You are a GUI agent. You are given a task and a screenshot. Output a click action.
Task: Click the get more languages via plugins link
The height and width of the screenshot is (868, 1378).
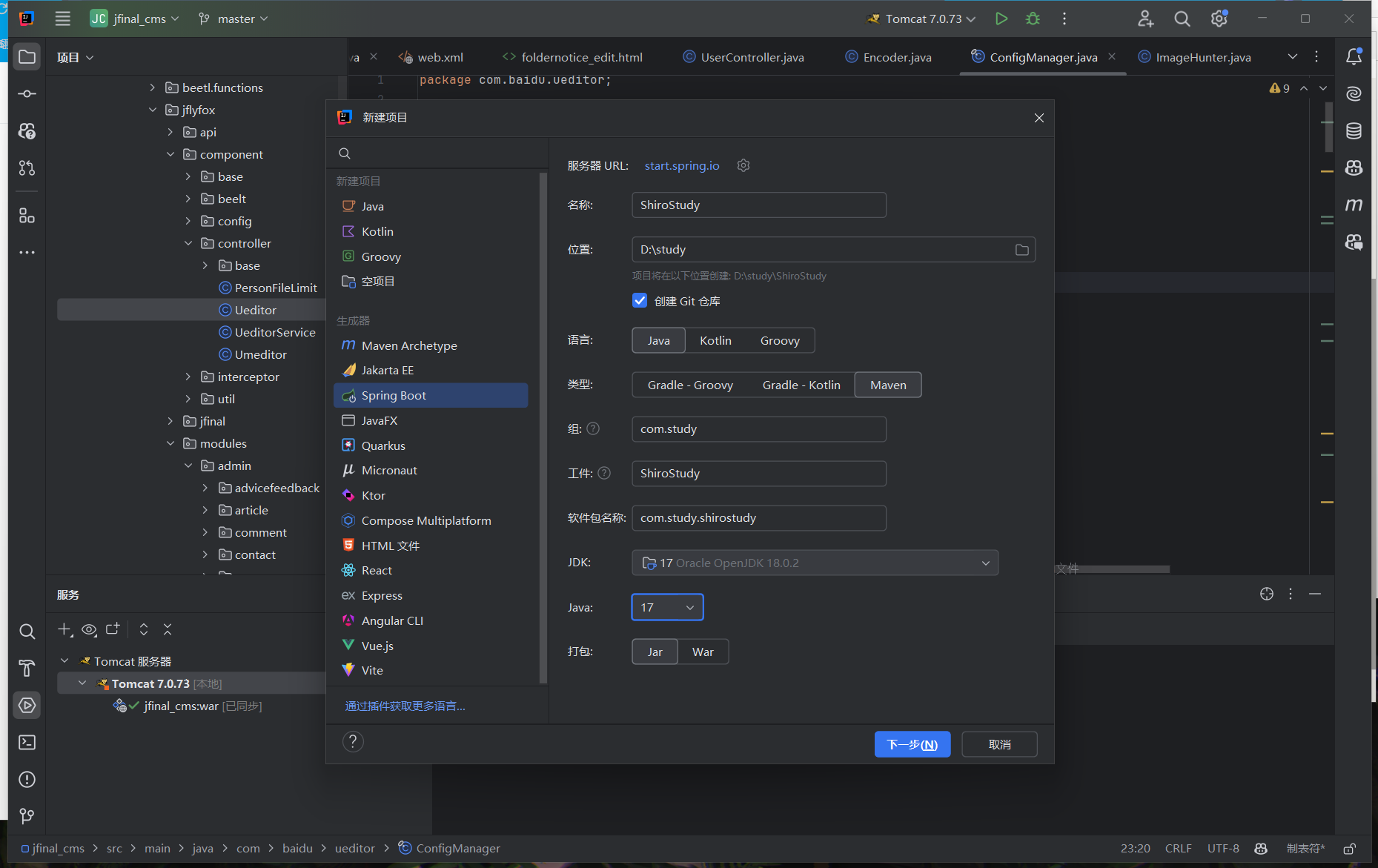405,706
